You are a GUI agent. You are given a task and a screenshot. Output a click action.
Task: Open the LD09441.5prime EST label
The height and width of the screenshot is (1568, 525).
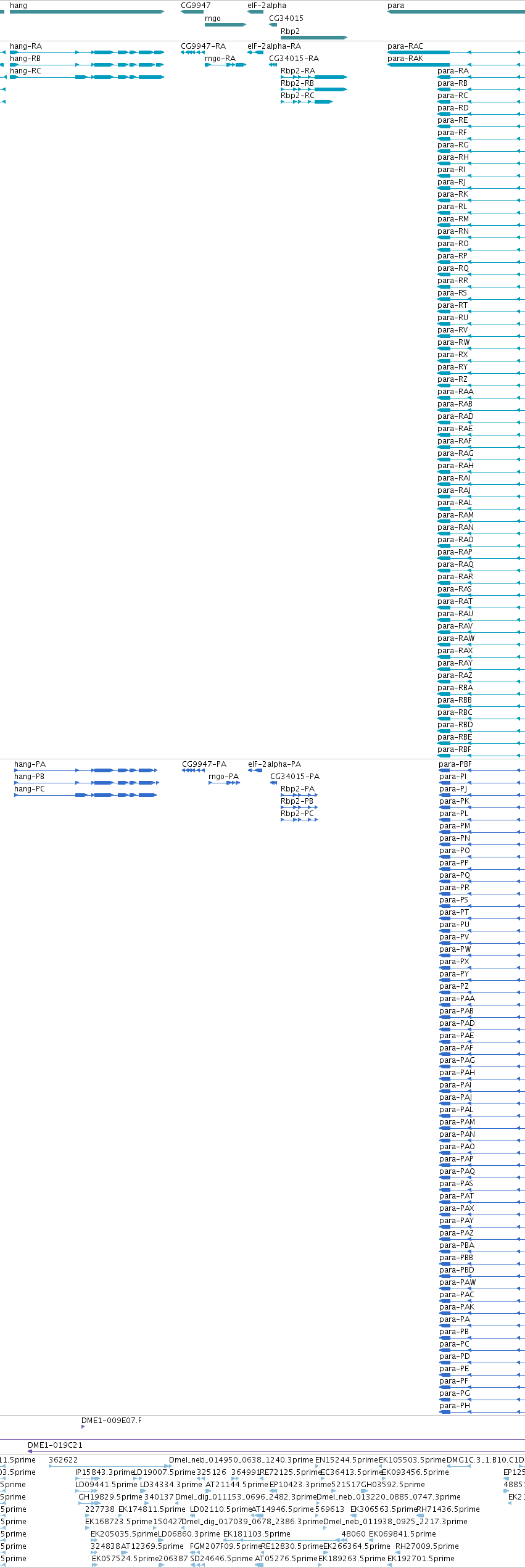[106, 1485]
